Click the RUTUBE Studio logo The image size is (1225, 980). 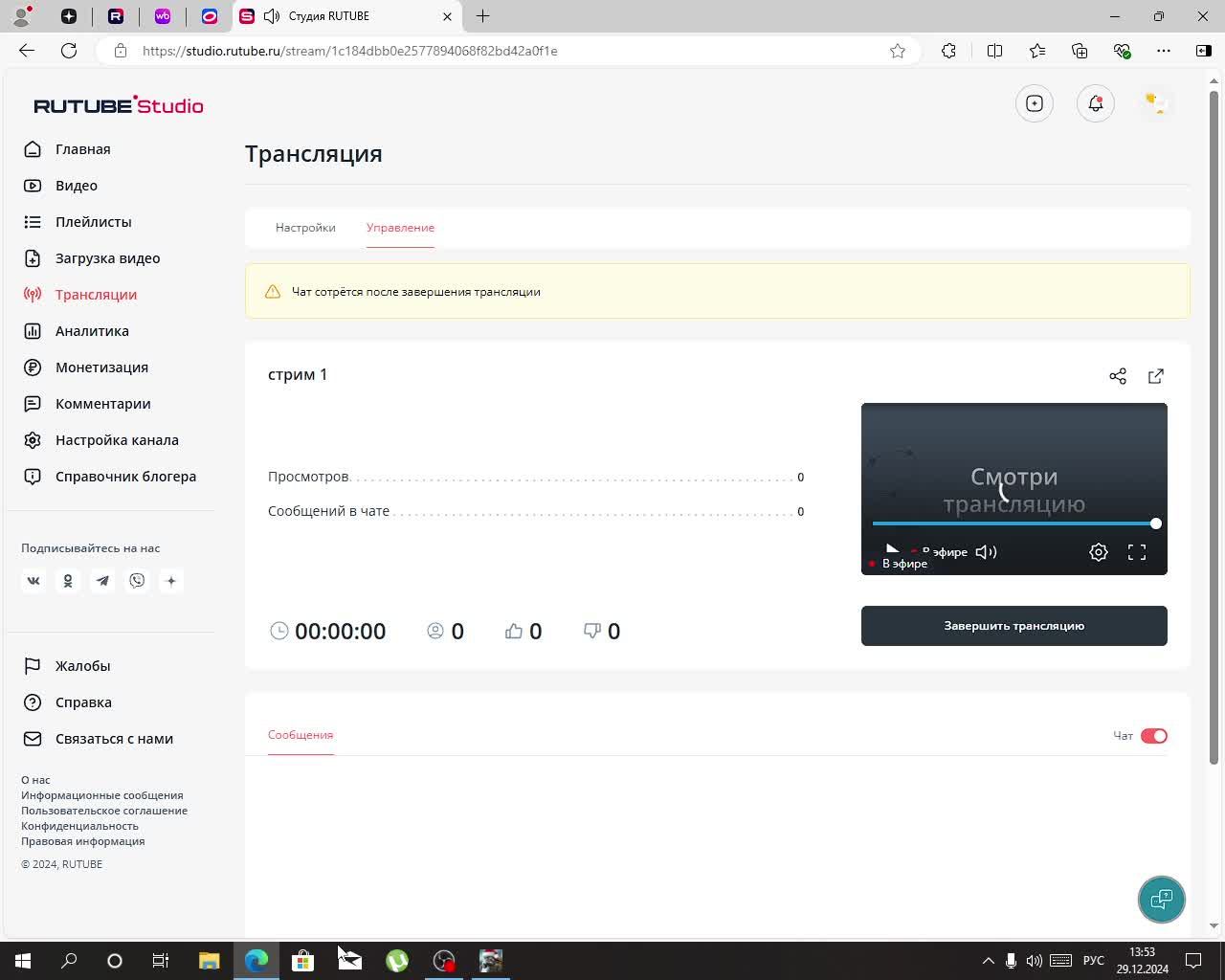119,105
